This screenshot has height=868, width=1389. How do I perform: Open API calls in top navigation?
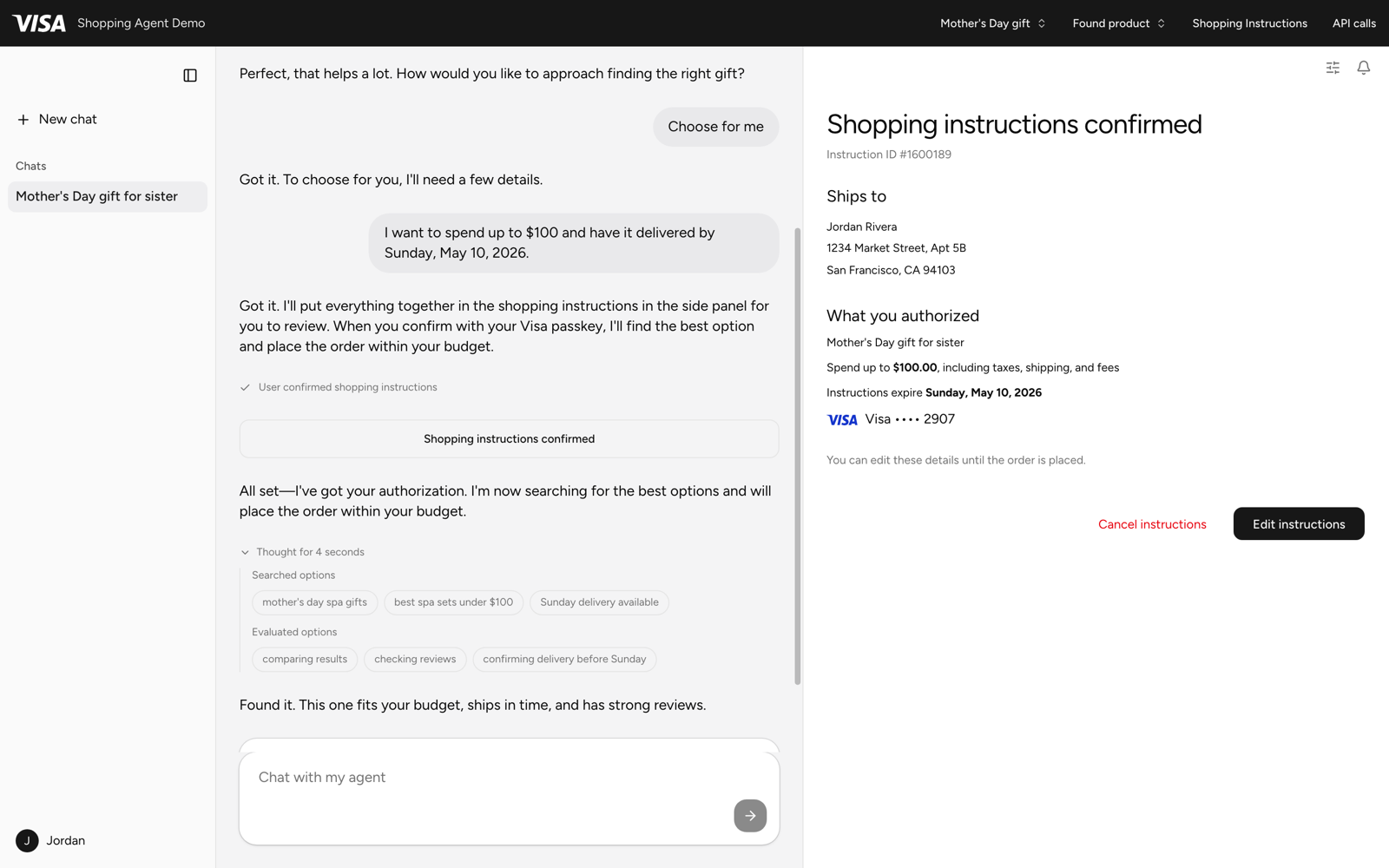point(1353,23)
